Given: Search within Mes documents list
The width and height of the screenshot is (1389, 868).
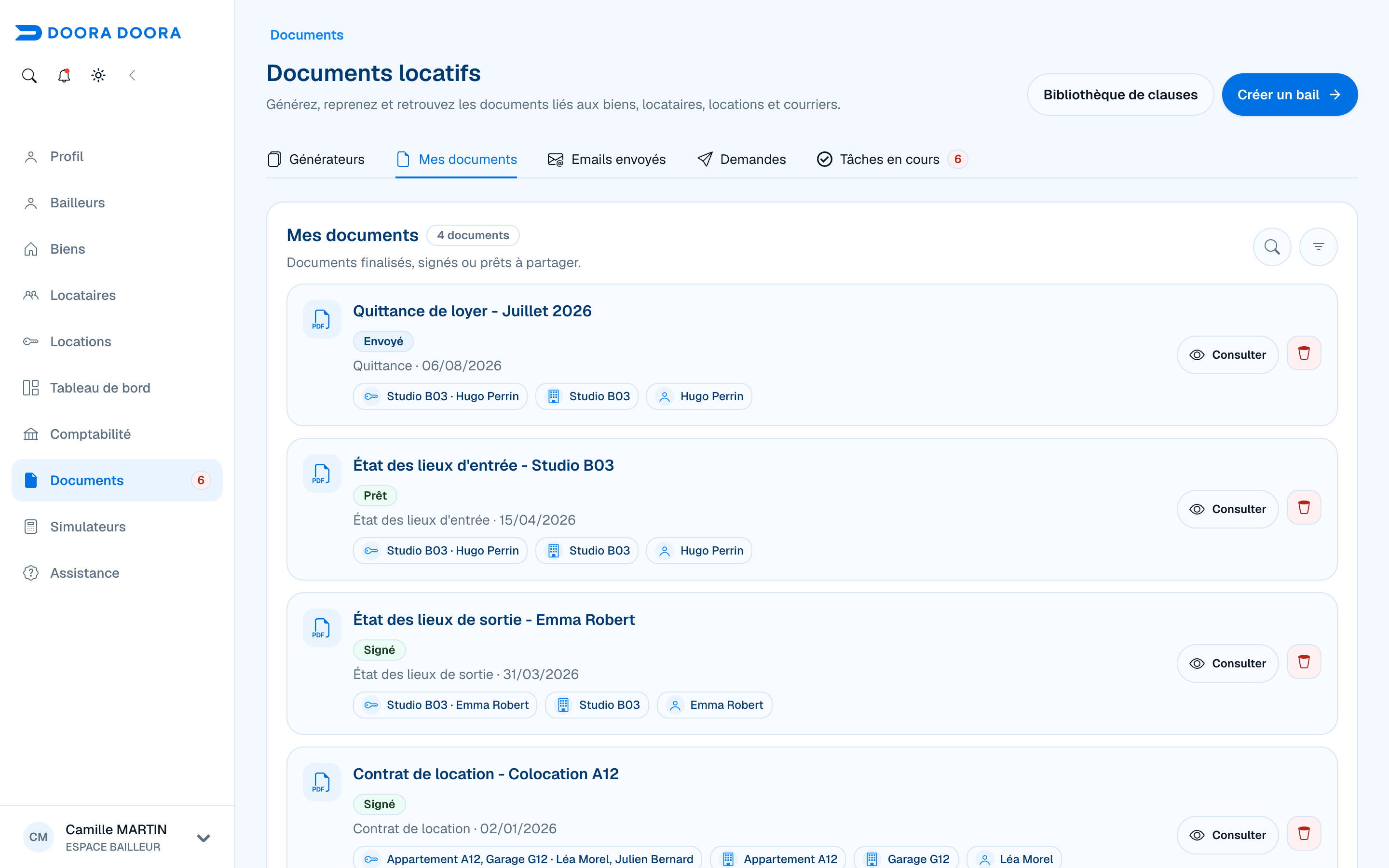Looking at the screenshot, I should point(1272,247).
